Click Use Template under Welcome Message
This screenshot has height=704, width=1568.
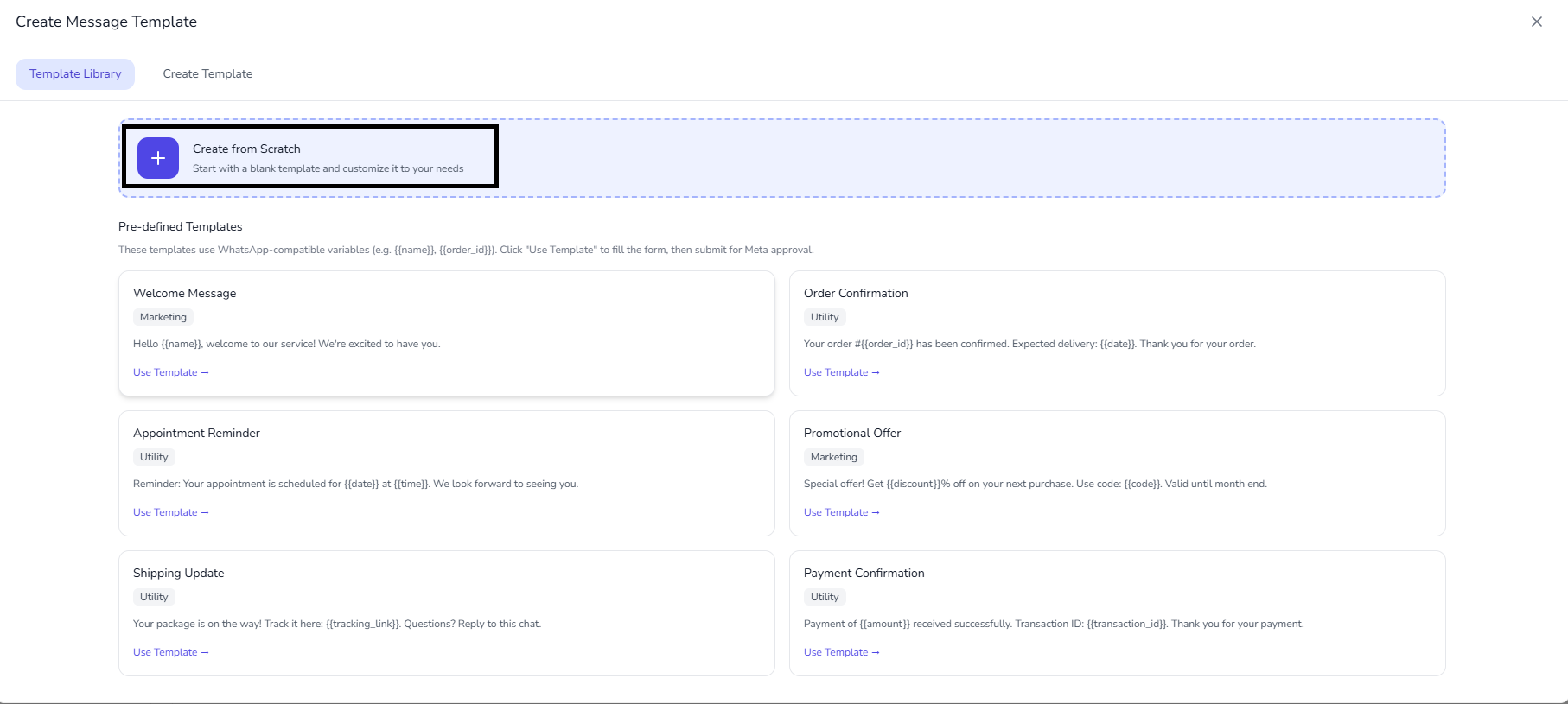pyautogui.click(x=170, y=372)
